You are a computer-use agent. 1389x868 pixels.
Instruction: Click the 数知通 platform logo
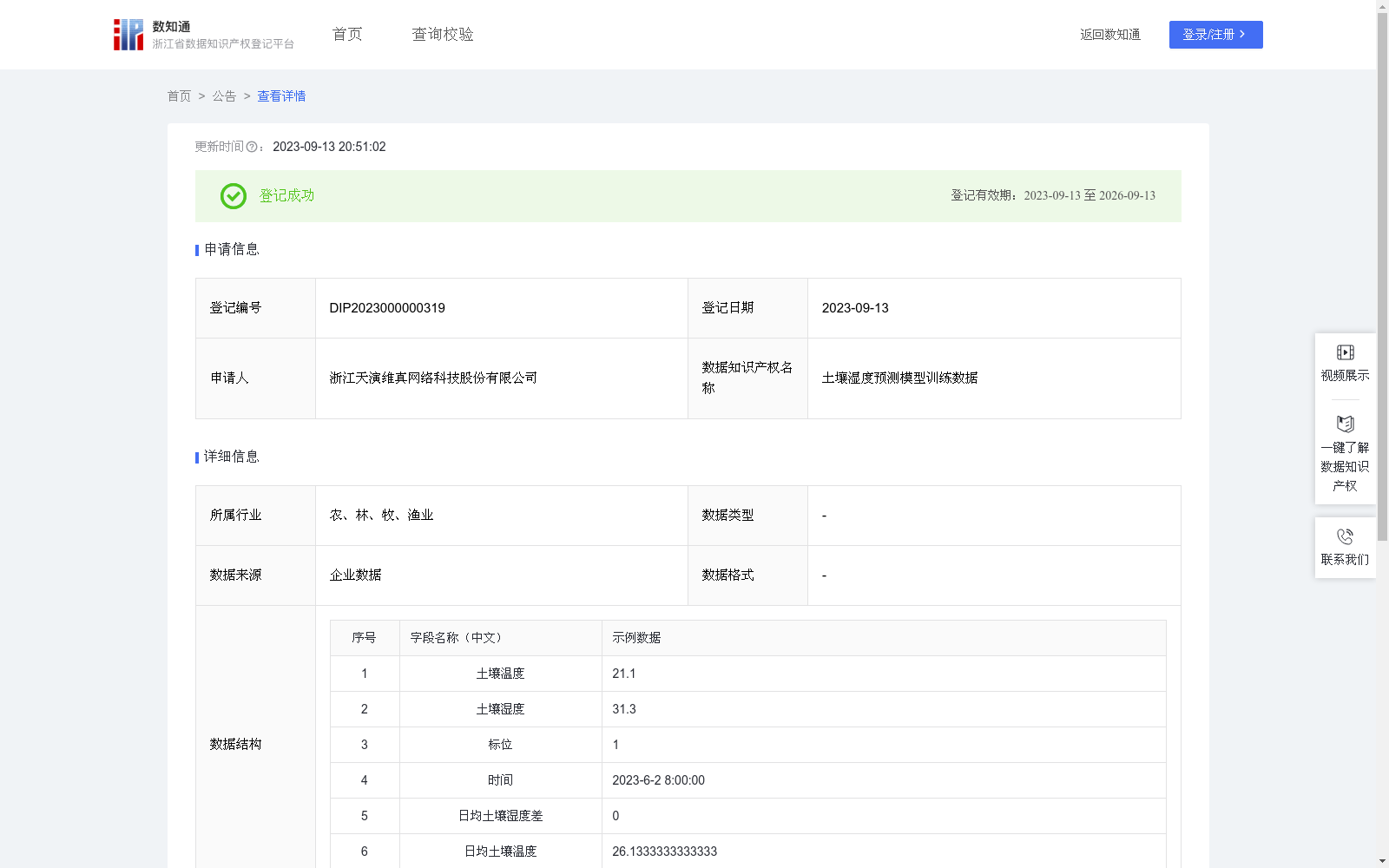[203, 35]
